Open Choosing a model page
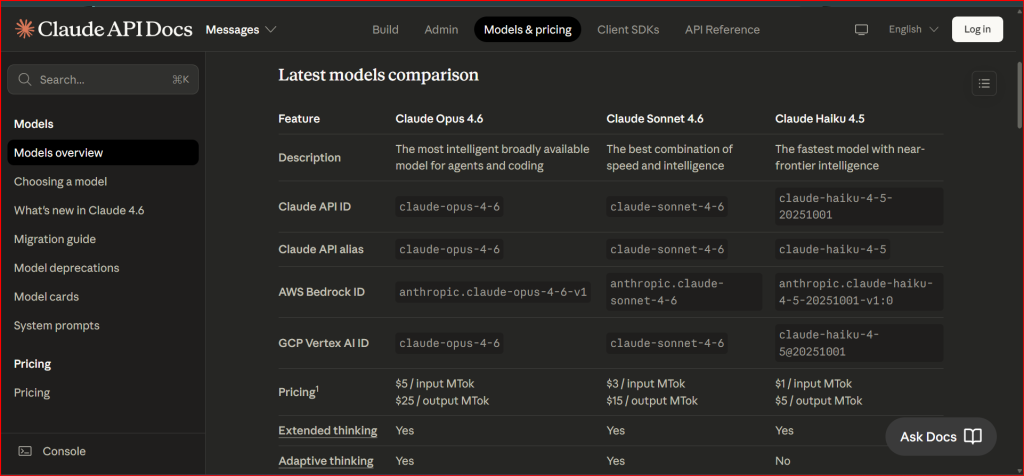1024x476 pixels. point(60,182)
